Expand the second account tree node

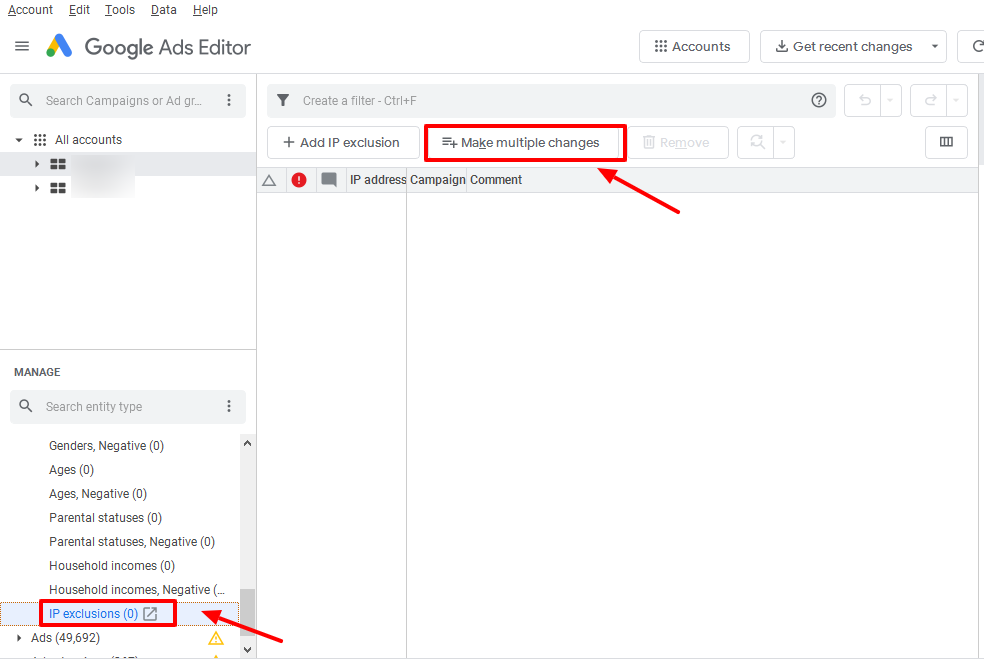(x=36, y=188)
